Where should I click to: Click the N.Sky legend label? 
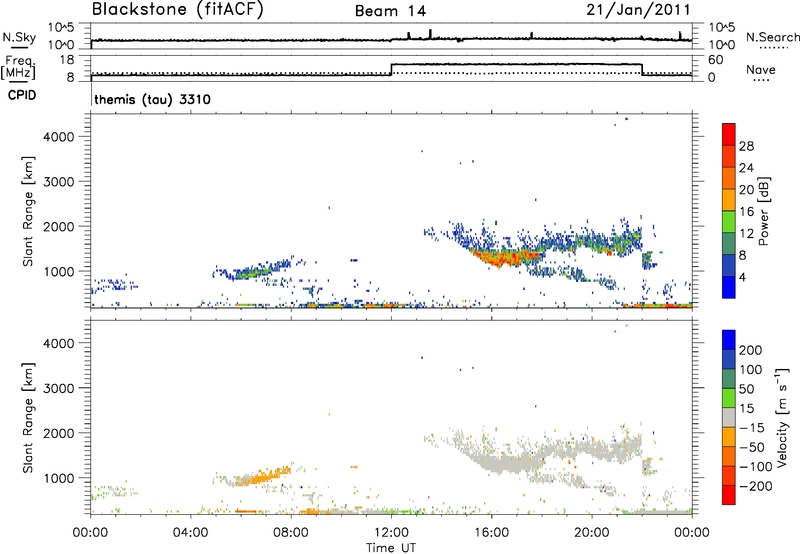tap(19, 37)
